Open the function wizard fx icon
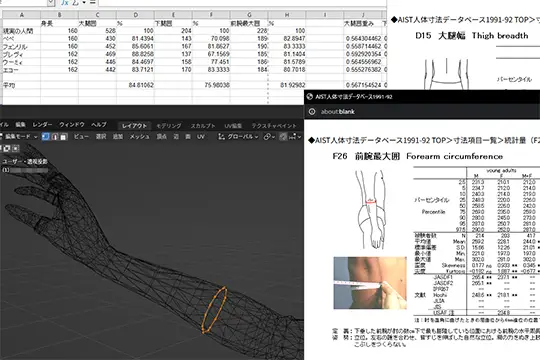The image size is (540, 360). coord(64,2)
